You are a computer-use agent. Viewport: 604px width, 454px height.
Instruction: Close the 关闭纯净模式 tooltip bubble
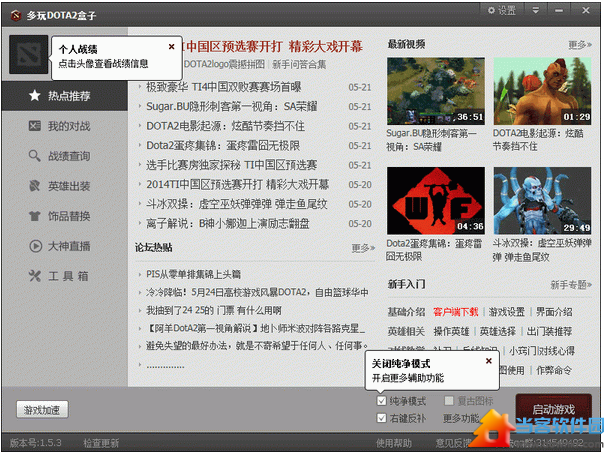point(488,361)
